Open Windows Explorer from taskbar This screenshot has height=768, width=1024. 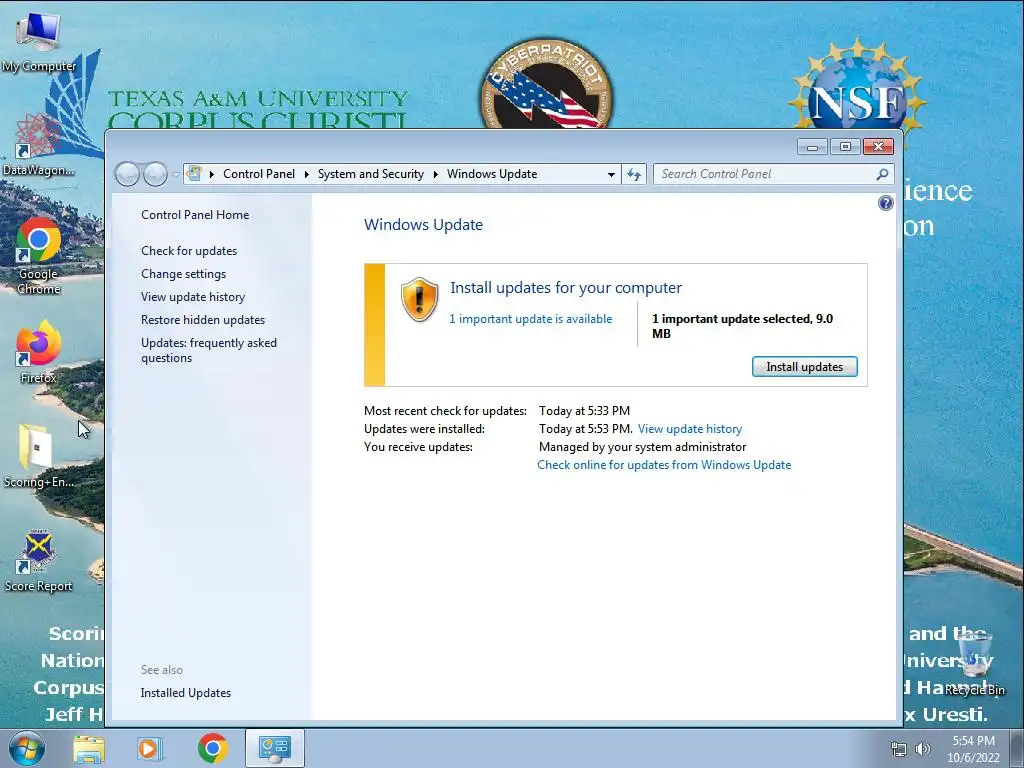[89, 748]
